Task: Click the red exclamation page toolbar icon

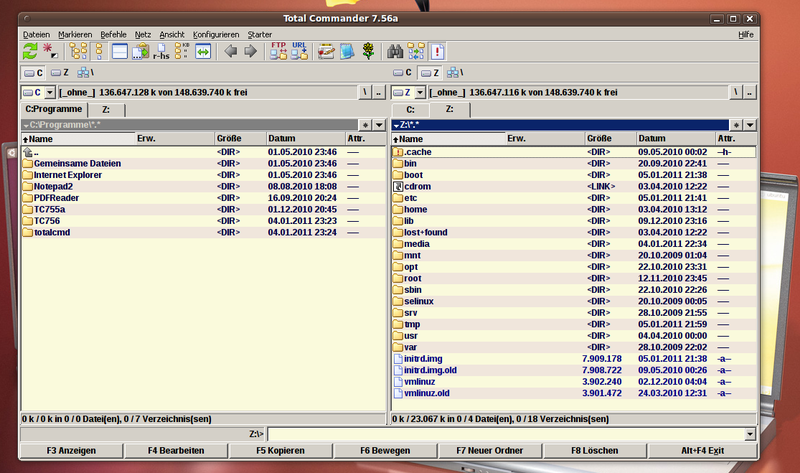Action: [x=437, y=51]
